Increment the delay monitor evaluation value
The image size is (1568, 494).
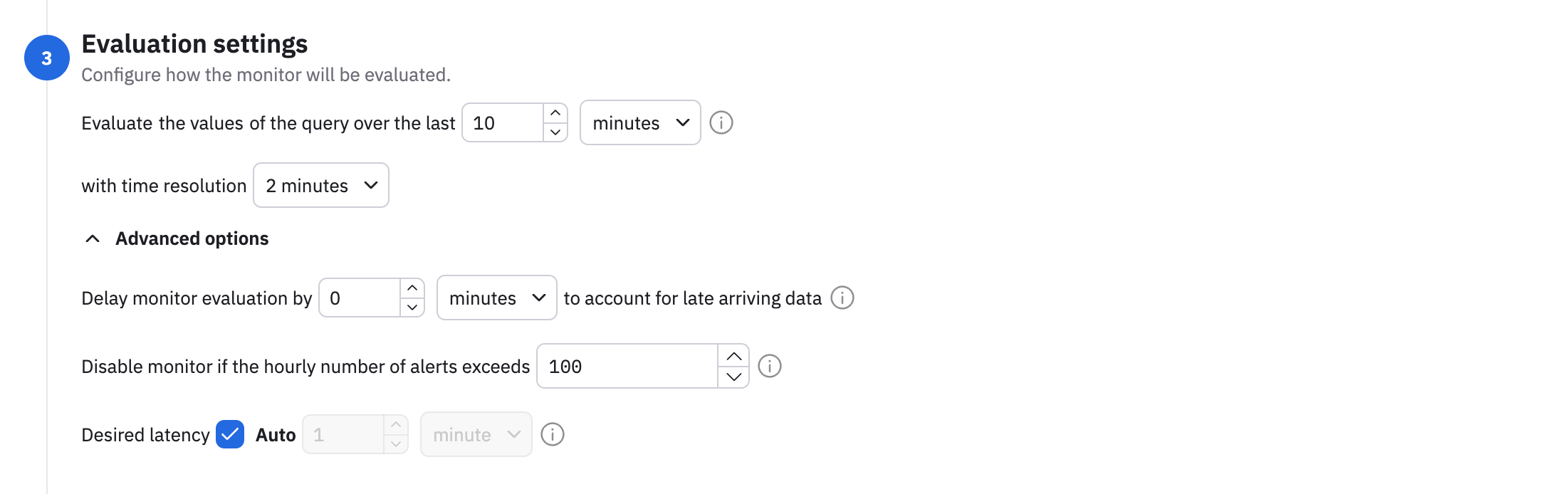(x=412, y=288)
